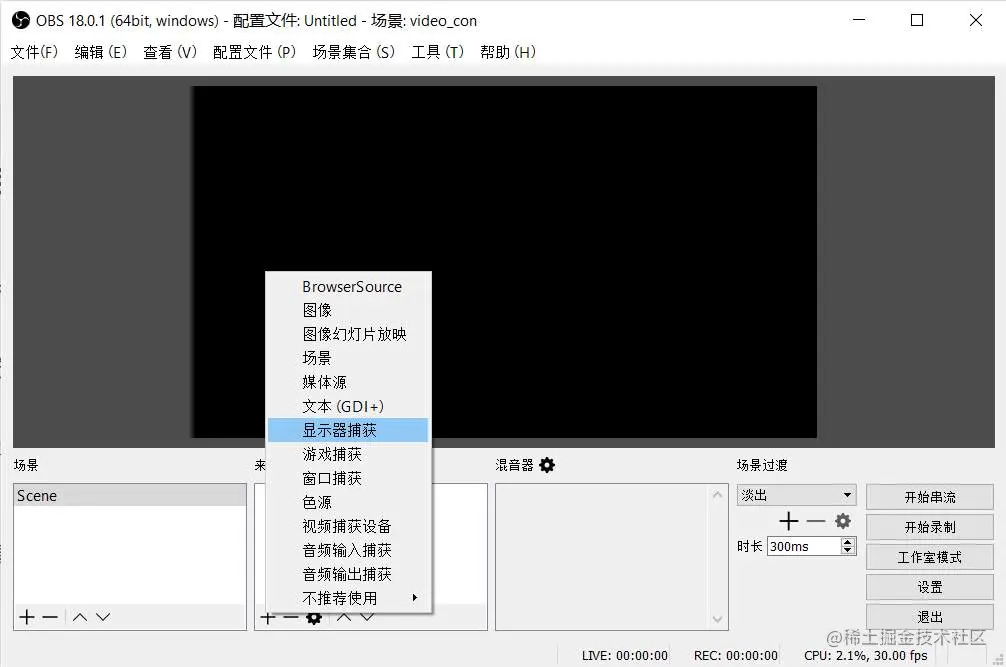This screenshot has width=1006, height=667.
Task: Click mixer panel scroll up arrow
Action: [x=717, y=494]
